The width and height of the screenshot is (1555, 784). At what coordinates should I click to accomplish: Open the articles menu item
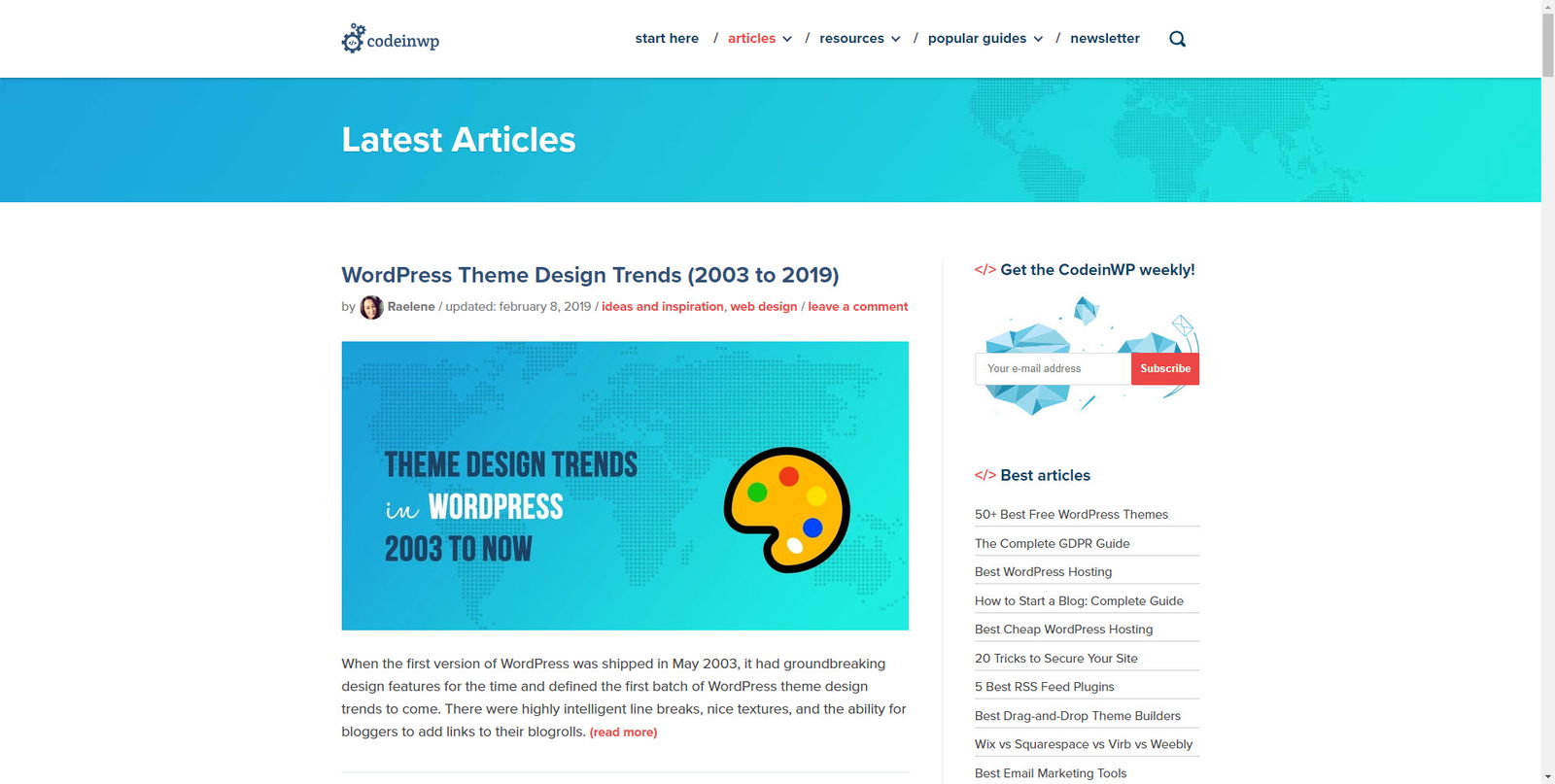pyautogui.click(x=751, y=38)
